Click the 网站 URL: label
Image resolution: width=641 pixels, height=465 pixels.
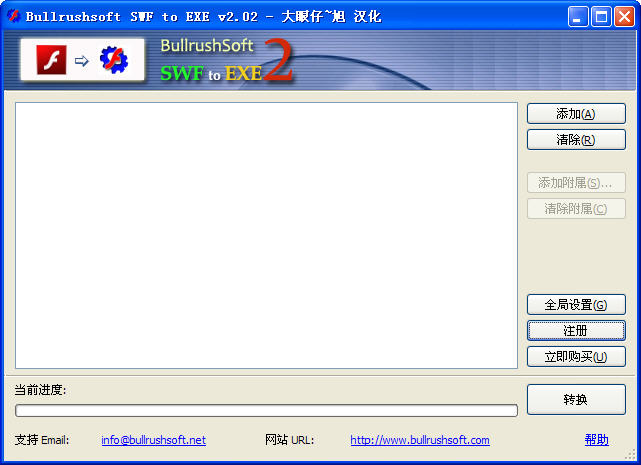point(289,440)
